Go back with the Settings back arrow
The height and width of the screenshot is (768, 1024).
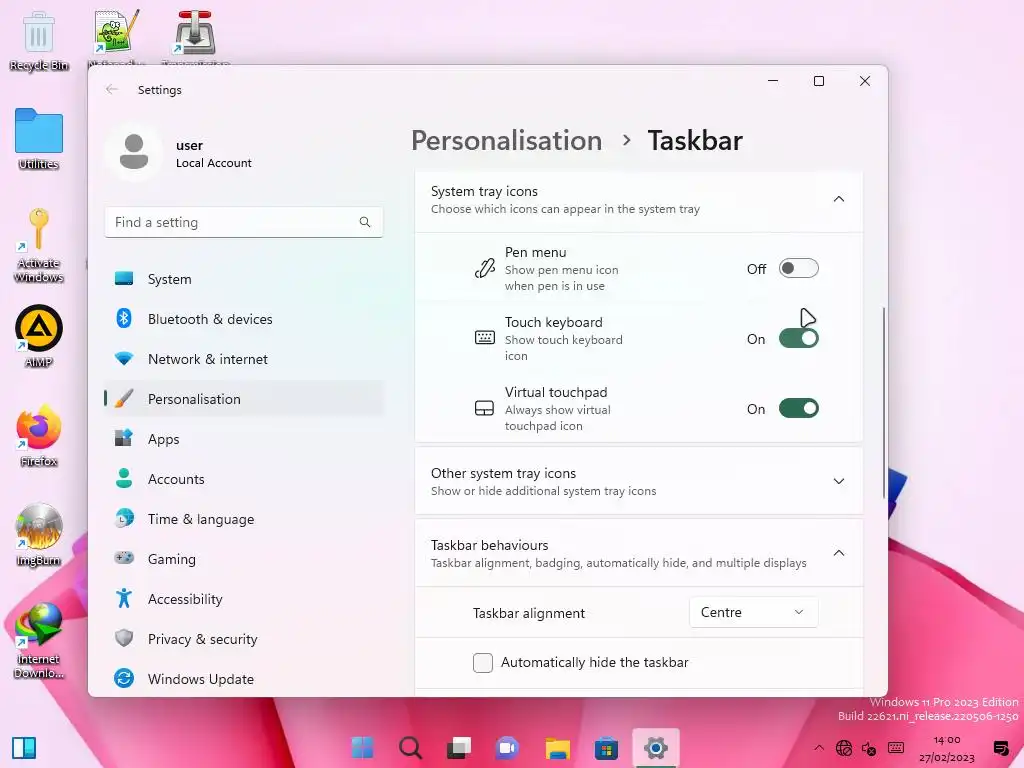(112, 89)
